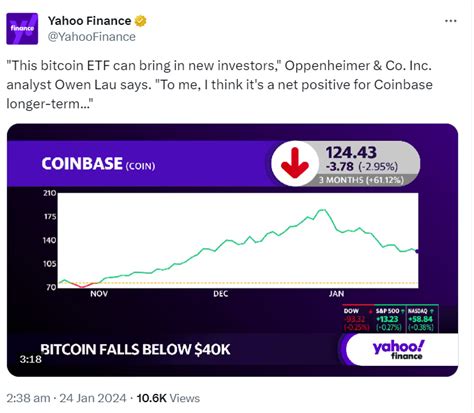Click the 124.43 price readout
474x413 pixels.
[351, 153]
